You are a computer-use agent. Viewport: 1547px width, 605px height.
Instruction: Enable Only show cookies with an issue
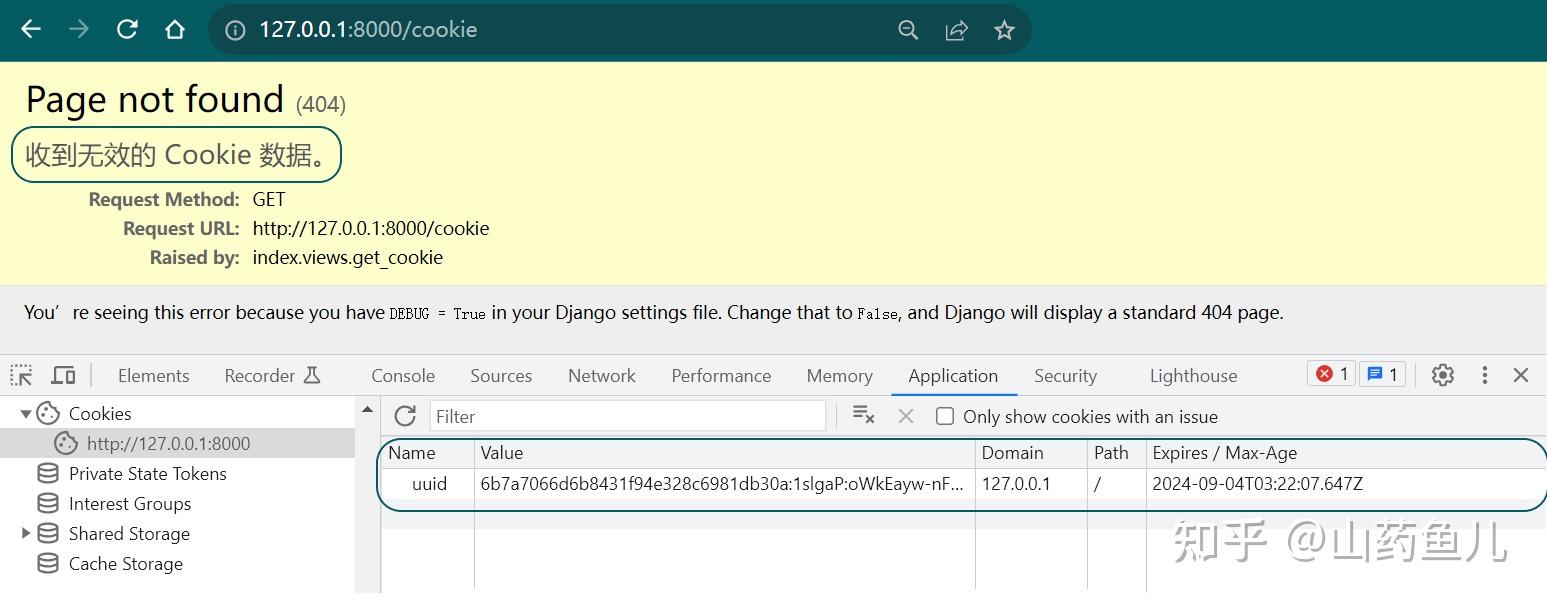pyautogui.click(x=945, y=416)
